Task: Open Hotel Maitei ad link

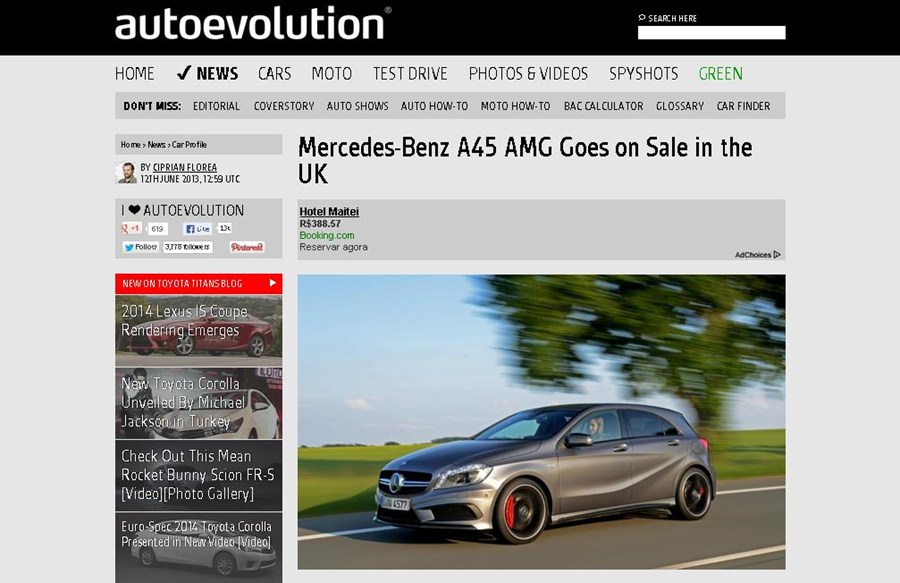Action: 329,212
